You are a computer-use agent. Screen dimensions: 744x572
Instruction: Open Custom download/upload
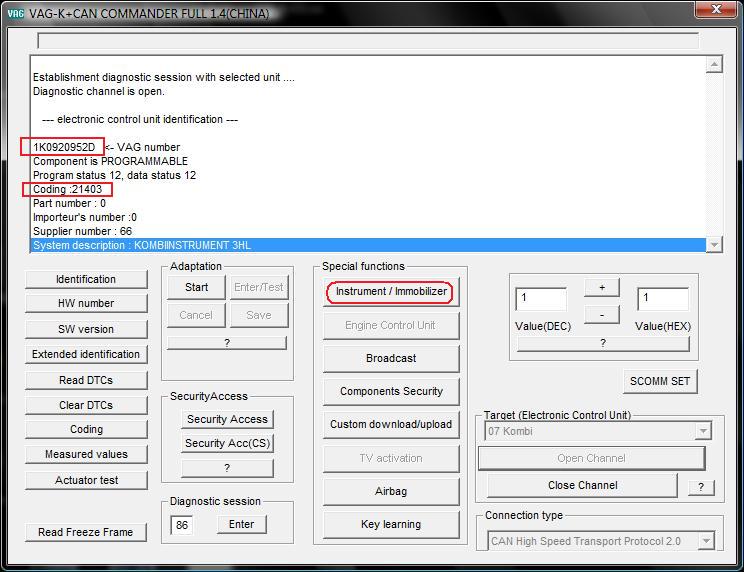pyautogui.click(x=391, y=424)
